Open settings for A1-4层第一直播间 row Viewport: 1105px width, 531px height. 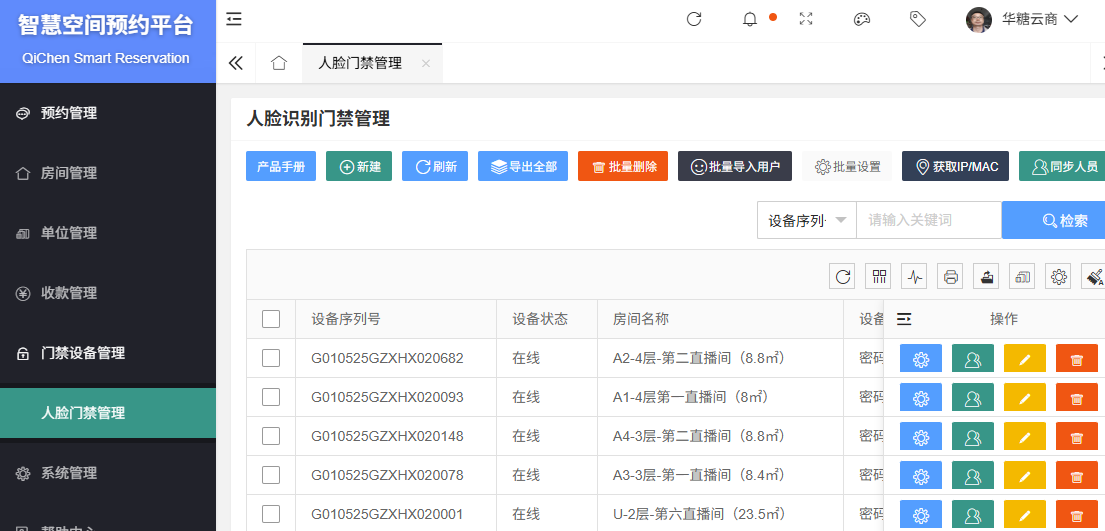tap(921, 398)
